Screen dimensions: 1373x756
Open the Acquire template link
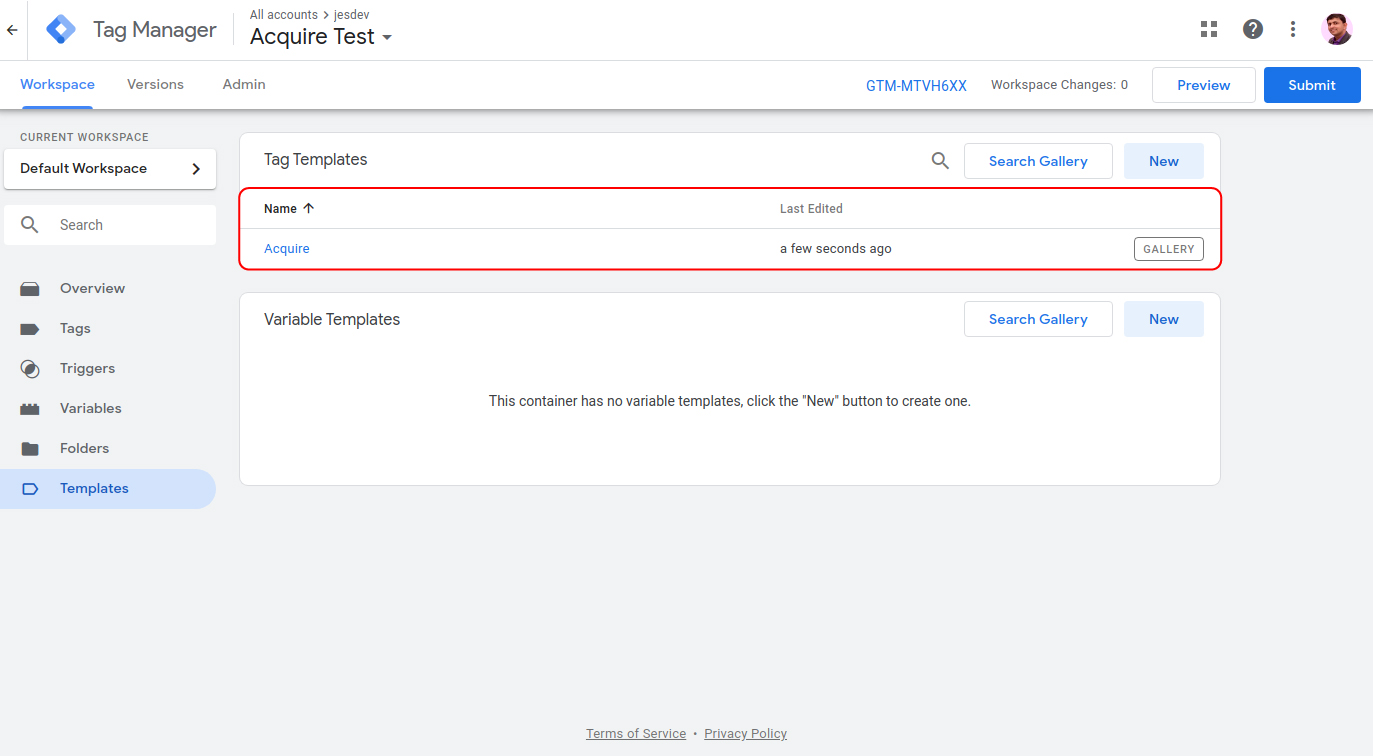point(287,249)
